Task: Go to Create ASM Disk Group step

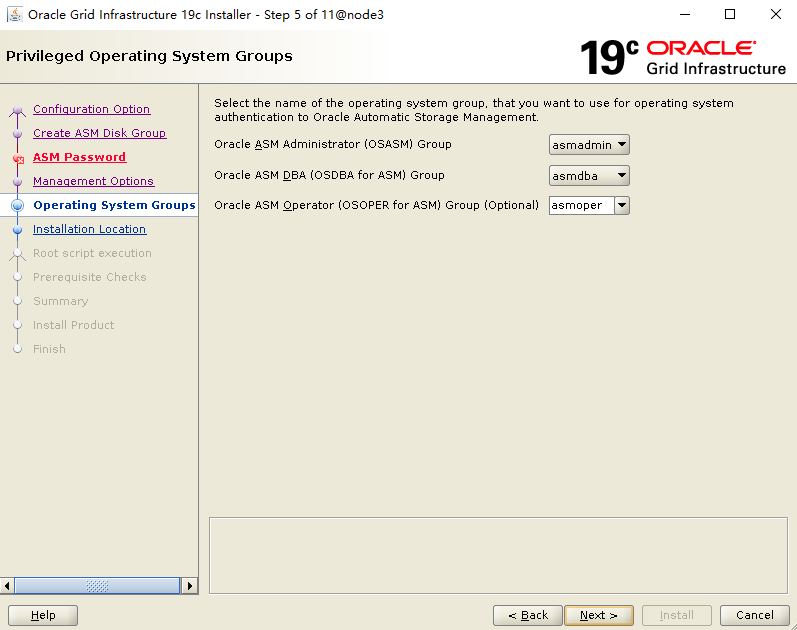Action: (100, 133)
